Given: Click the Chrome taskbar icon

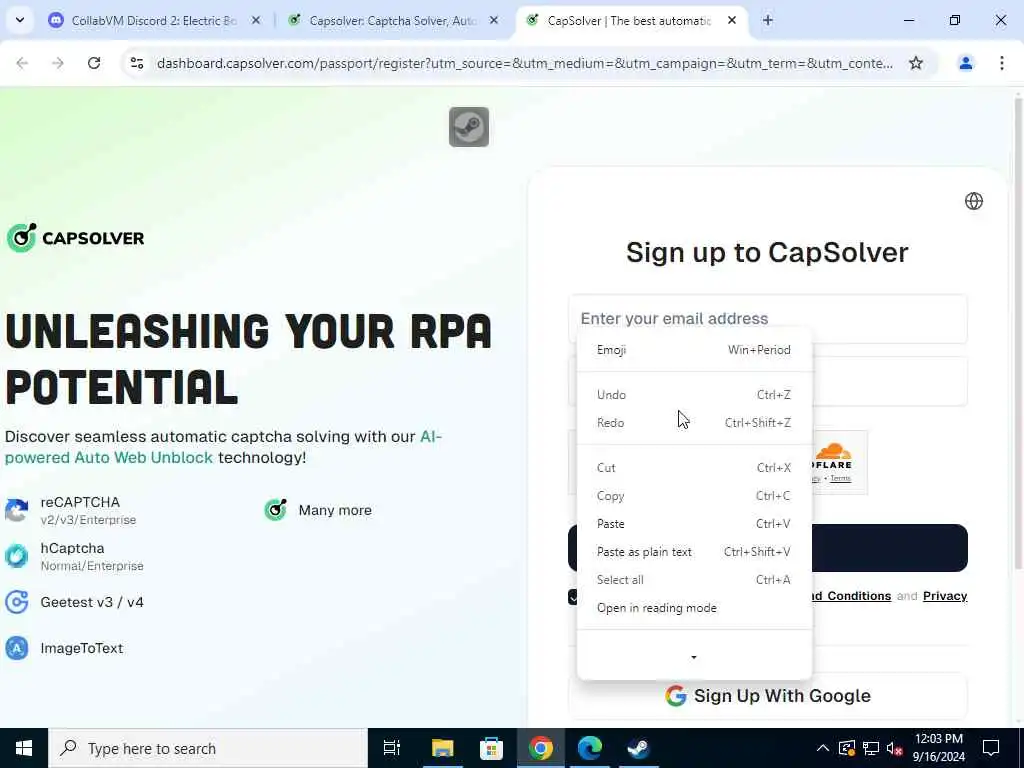Looking at the screenshot, I should point(540,748).
